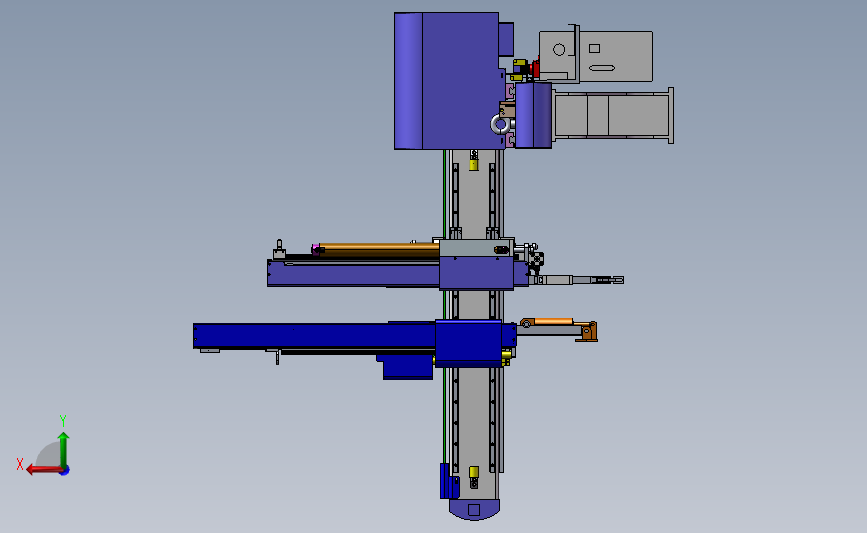867x533 pixels.
Task: Click the circular hole on gray motor box
Action: tap(559, 50)
